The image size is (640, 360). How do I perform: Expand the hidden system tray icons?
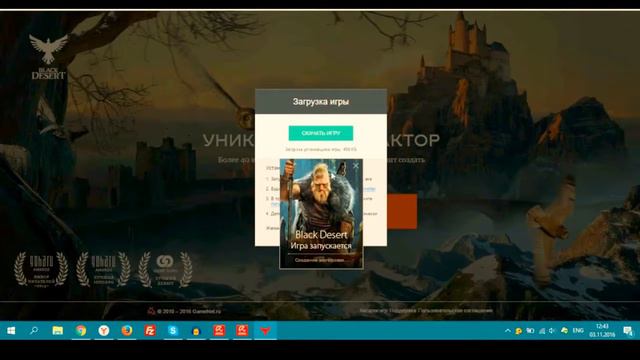[x=507, y=331]
